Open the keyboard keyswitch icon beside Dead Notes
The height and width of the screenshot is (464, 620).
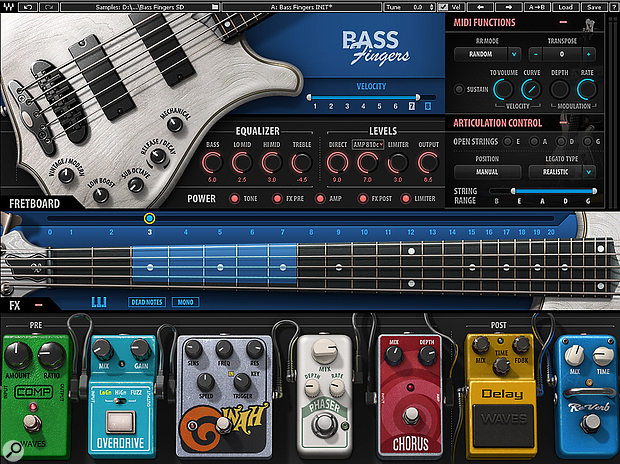(x=98, y=302)
